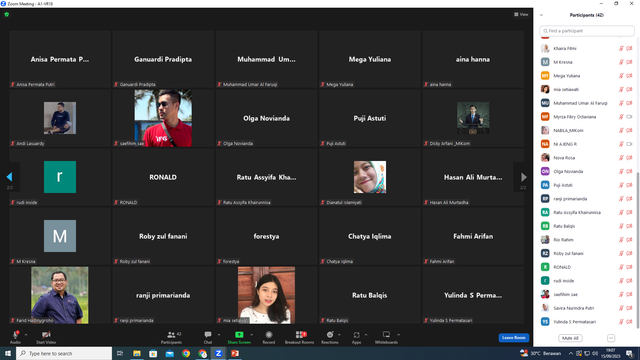Open Breakout Rooms

300,337
